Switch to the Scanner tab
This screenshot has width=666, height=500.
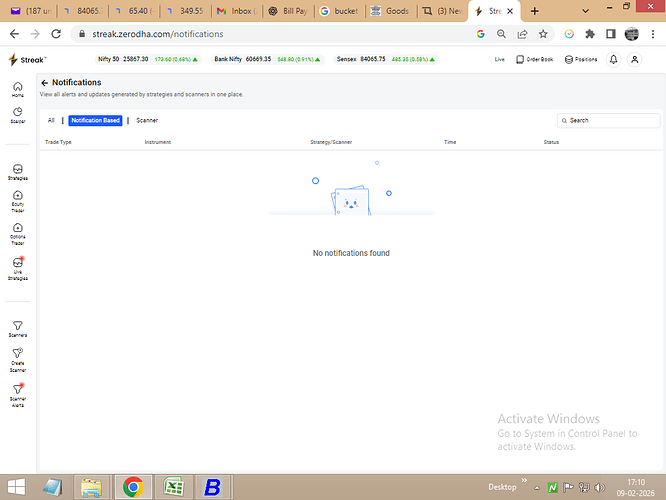[147, 120]
